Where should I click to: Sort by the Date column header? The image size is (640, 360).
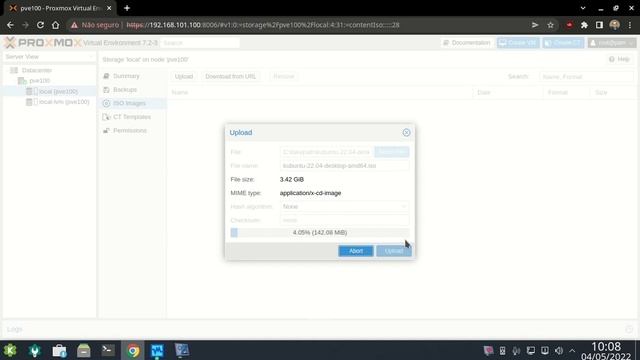click(508, 93)
